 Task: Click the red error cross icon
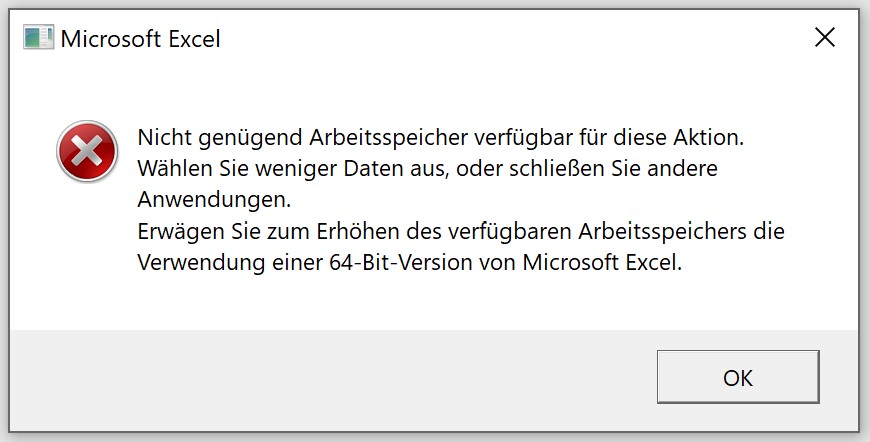click(x=87, y=151)
